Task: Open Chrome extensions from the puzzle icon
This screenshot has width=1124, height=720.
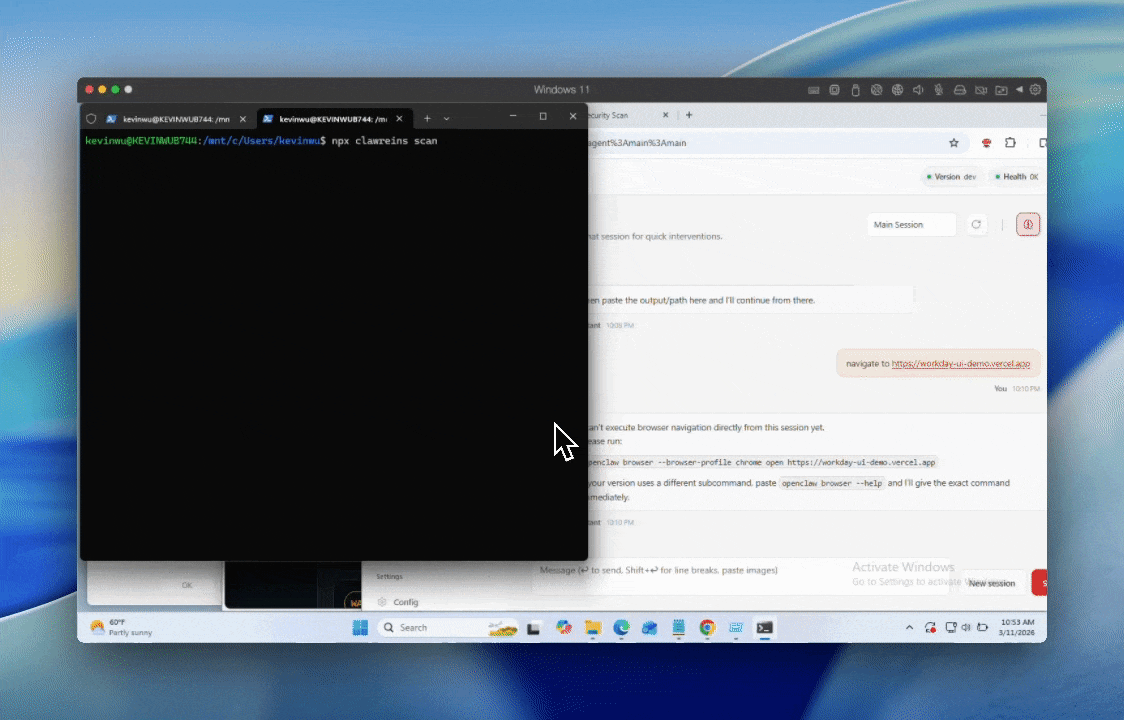Action: pos(1010,143)
